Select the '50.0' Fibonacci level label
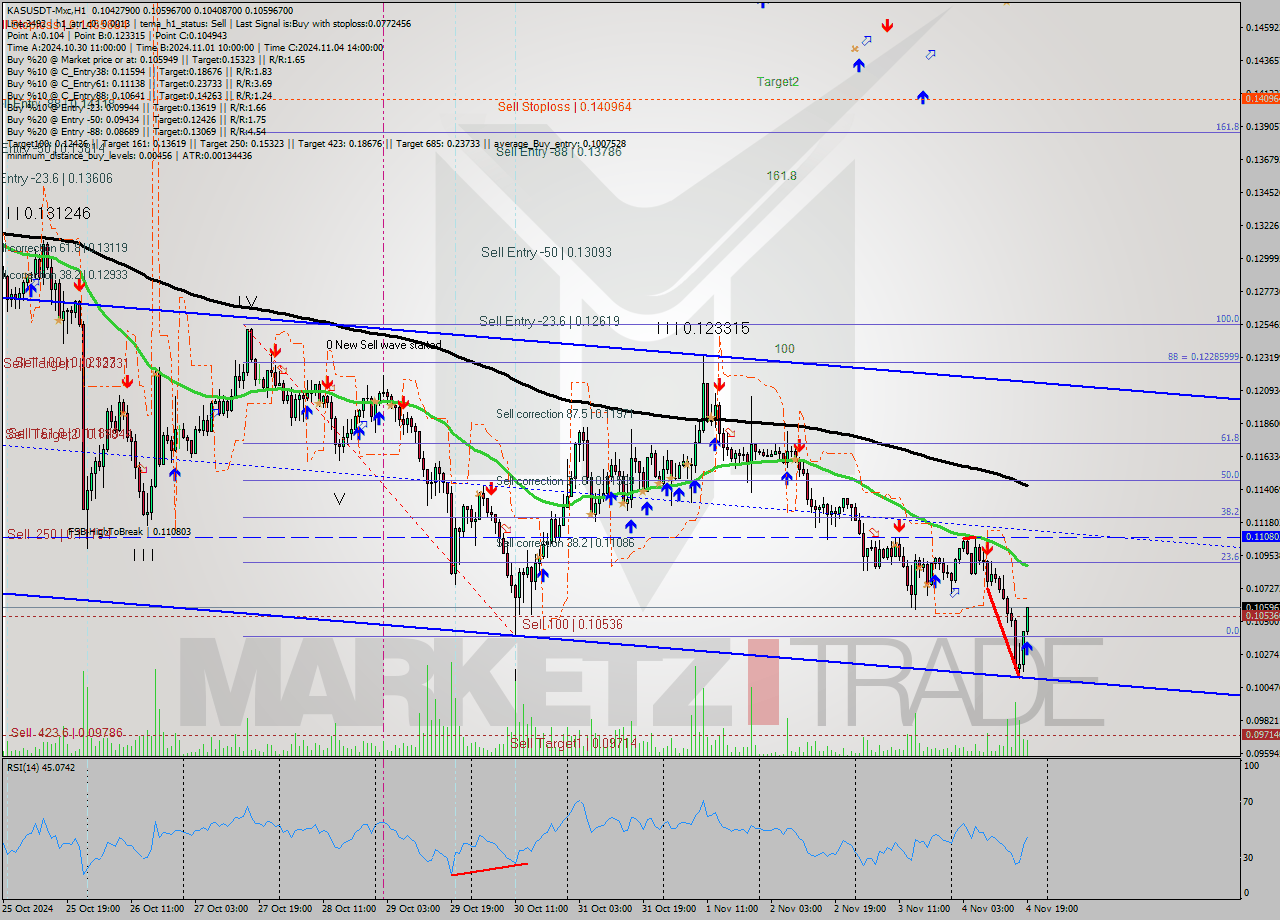Screen dimensions: 1280x920 pos(1229,475)
